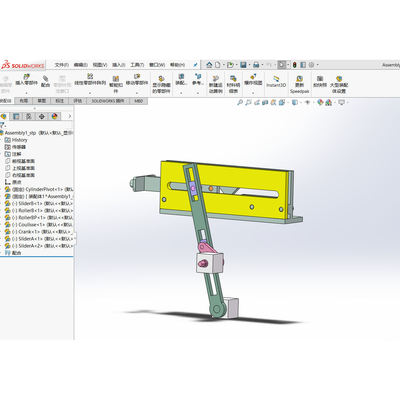The image size is (400, 400).
Task: Open the Options gear dropdown arrow
Action: [317, 65]
